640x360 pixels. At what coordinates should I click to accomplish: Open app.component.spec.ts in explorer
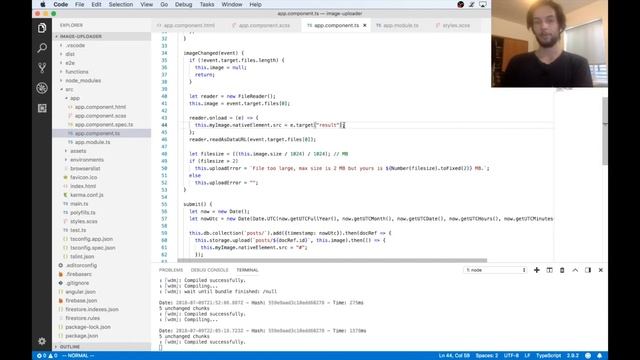101,124
